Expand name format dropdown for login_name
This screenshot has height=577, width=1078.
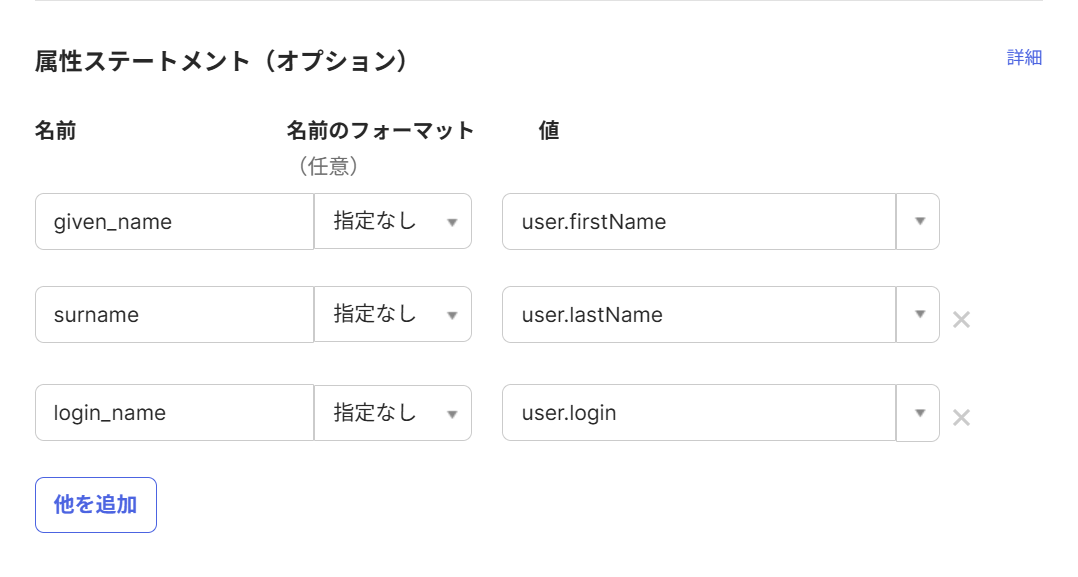(x=393, y=413)
